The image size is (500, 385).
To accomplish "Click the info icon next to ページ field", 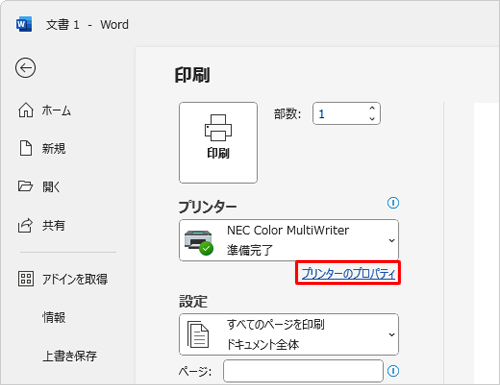I will [x=393, y=371].
